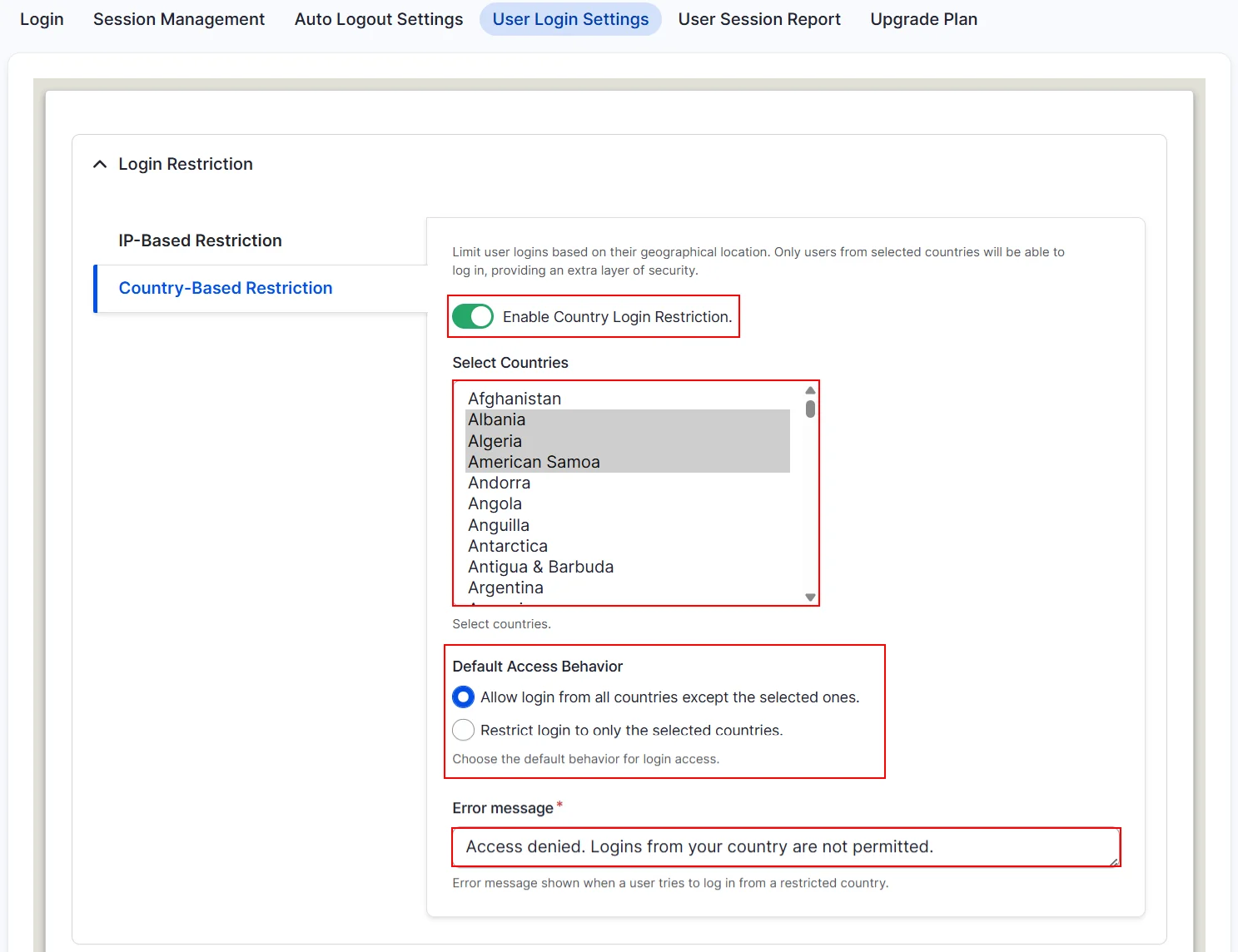Screen dimensions: 1238x952
Task: Select American Samoa in countries list
Action: click(628, 462)
